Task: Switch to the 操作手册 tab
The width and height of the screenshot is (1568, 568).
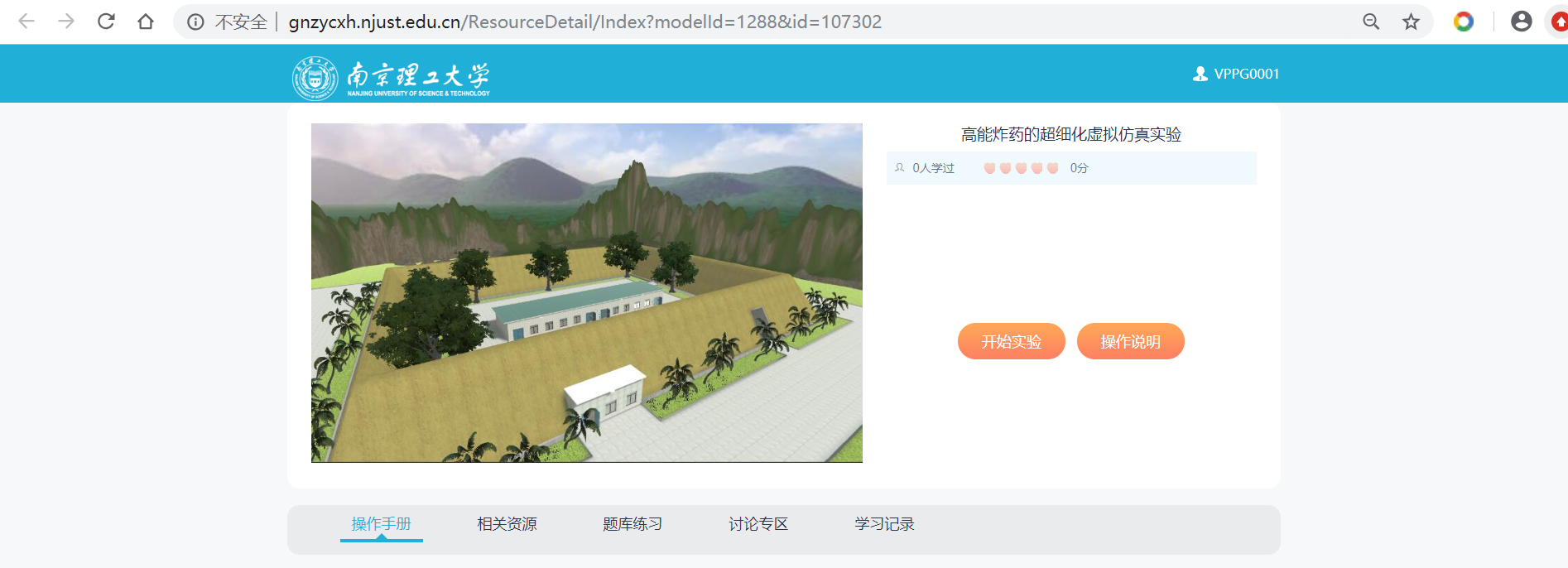Action: pos(381,524)
